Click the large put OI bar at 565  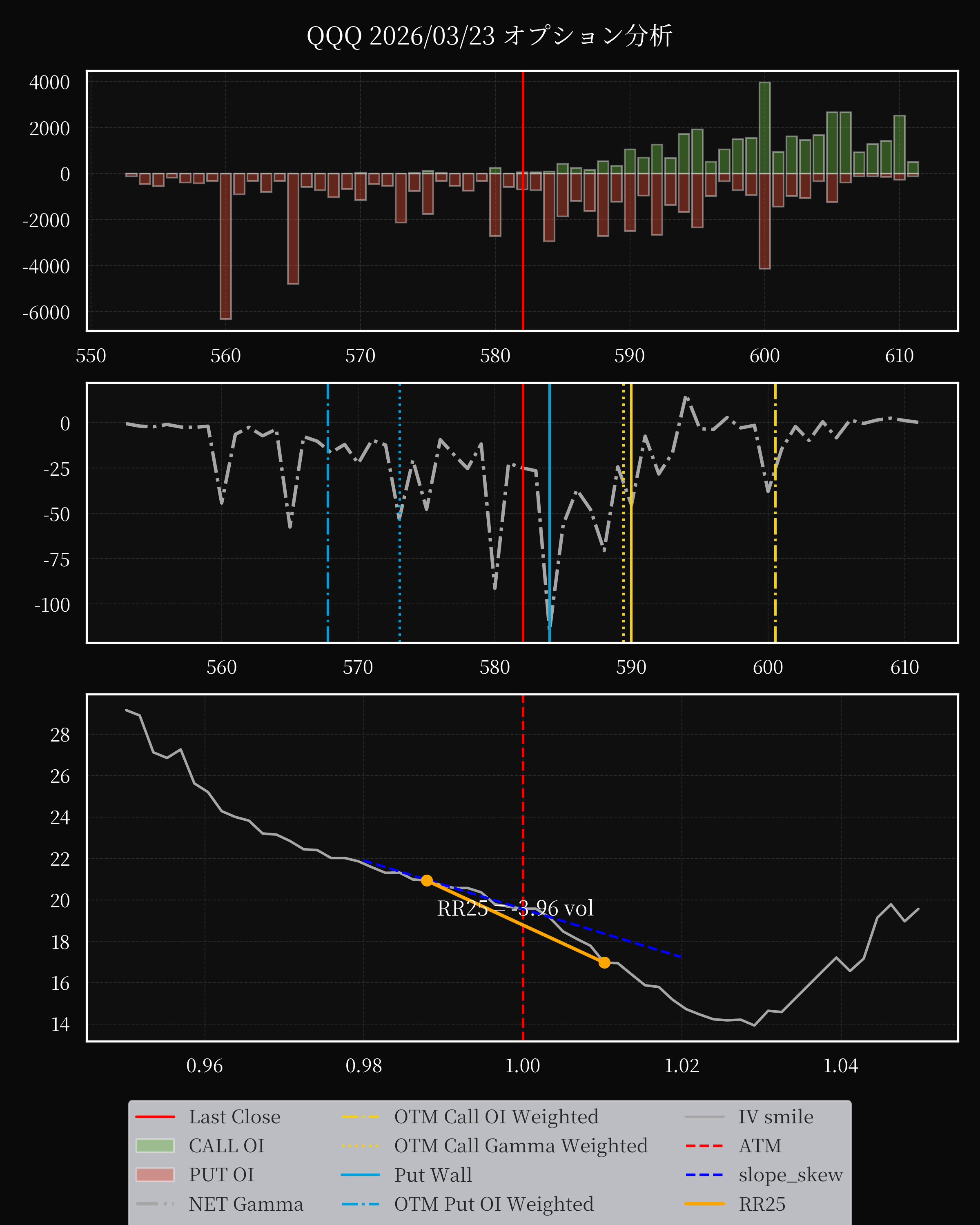coord(293,228)
